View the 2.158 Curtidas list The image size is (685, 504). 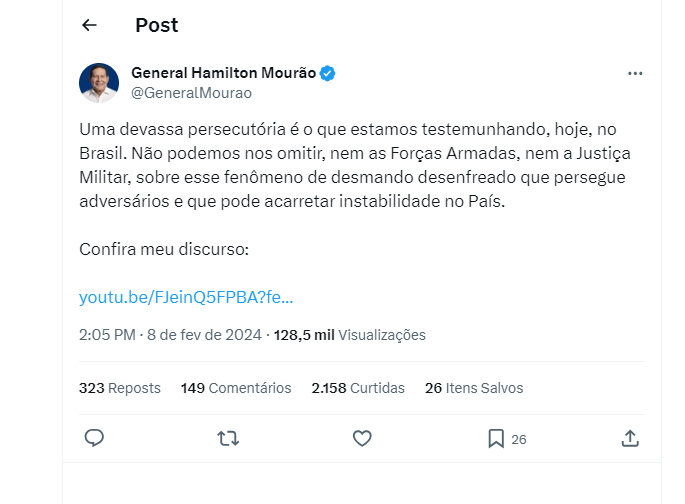(x=358, y=388)
